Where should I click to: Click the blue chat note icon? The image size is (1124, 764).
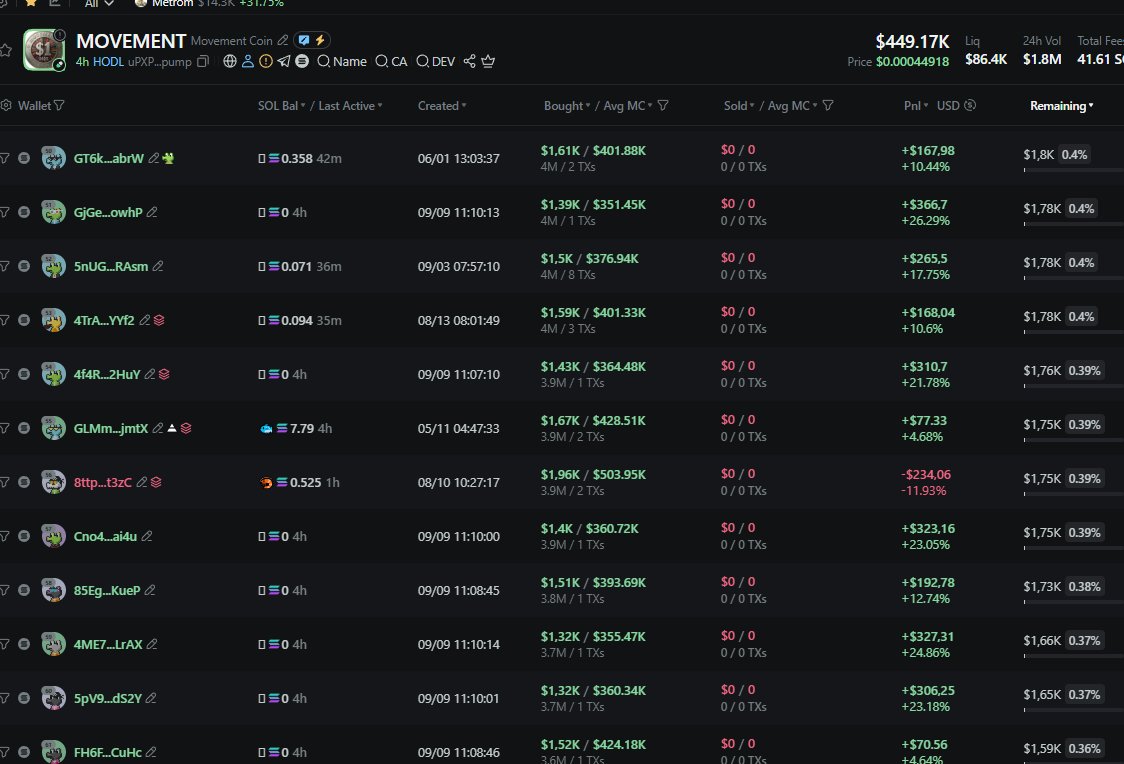click(x=304, y=40)
